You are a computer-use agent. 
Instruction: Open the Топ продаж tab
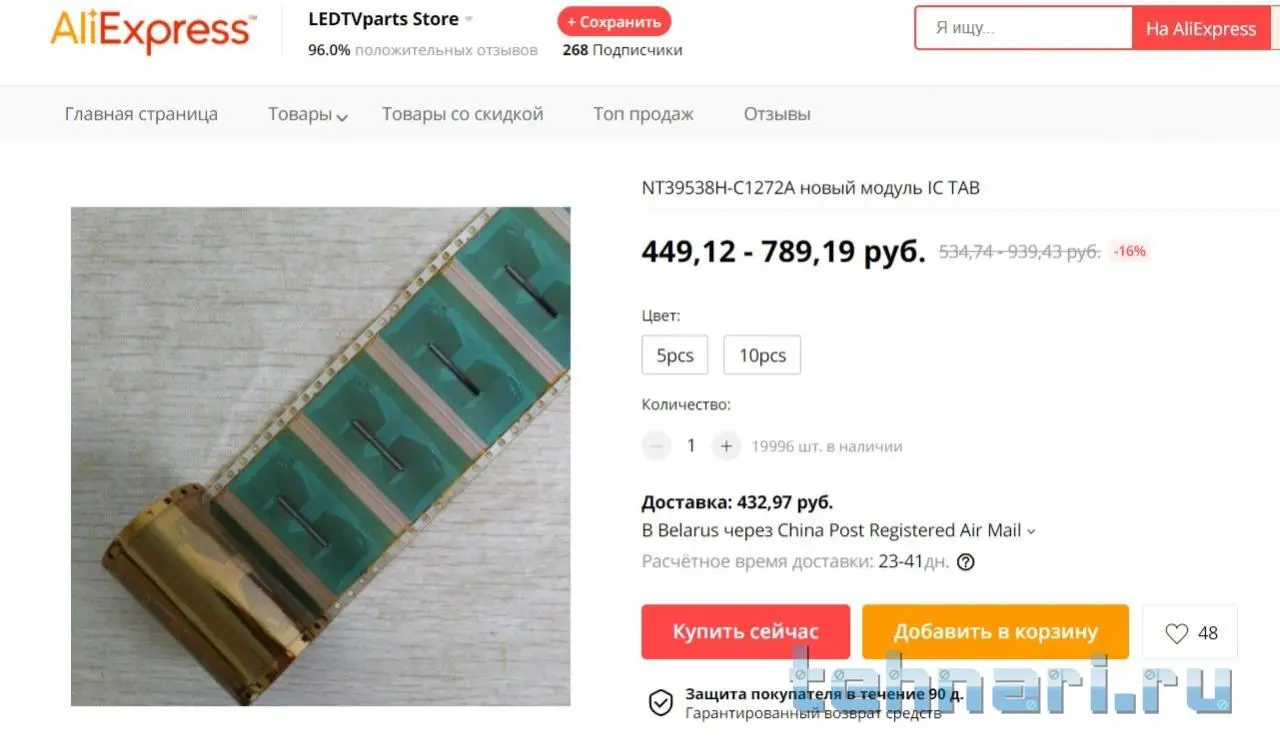pos(643,114)
